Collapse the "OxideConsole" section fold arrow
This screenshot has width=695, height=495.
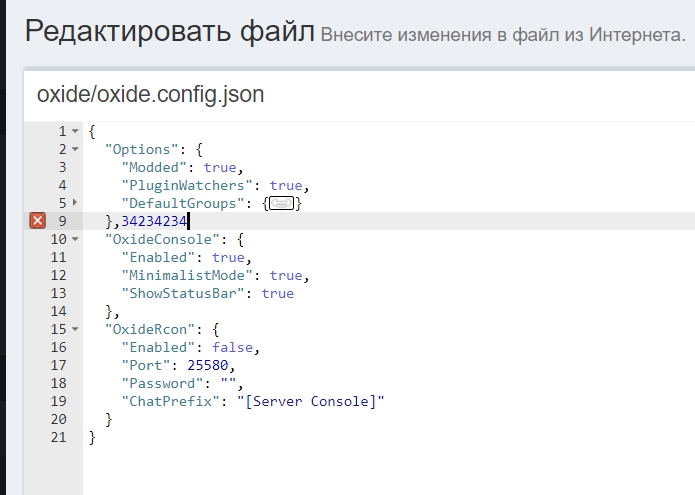point(75,240)
